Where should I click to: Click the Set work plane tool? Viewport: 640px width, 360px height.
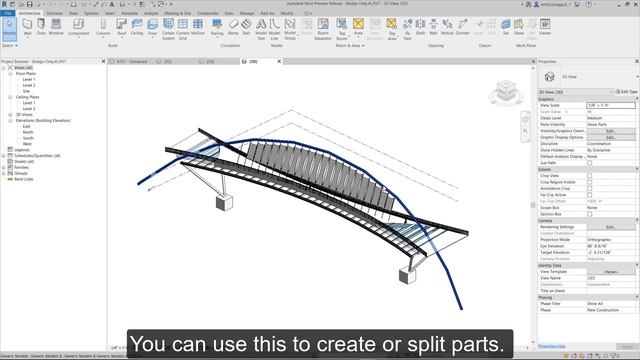[506, 27]
